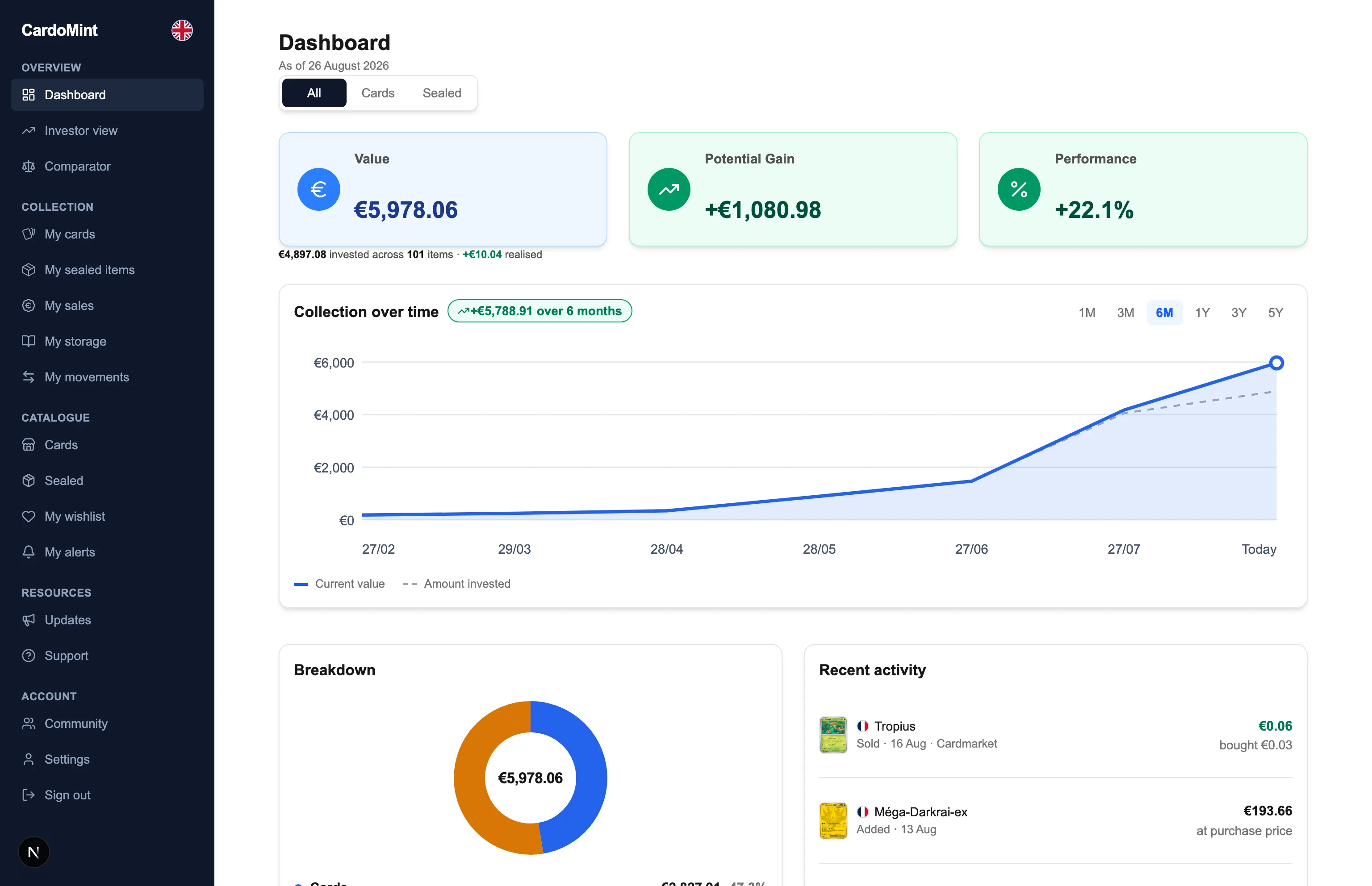The width and height of the screenshot is (1372, 886).
Task: Click the Sign out arrow icon
Action: pyautogui.click(x=29, y=794)
